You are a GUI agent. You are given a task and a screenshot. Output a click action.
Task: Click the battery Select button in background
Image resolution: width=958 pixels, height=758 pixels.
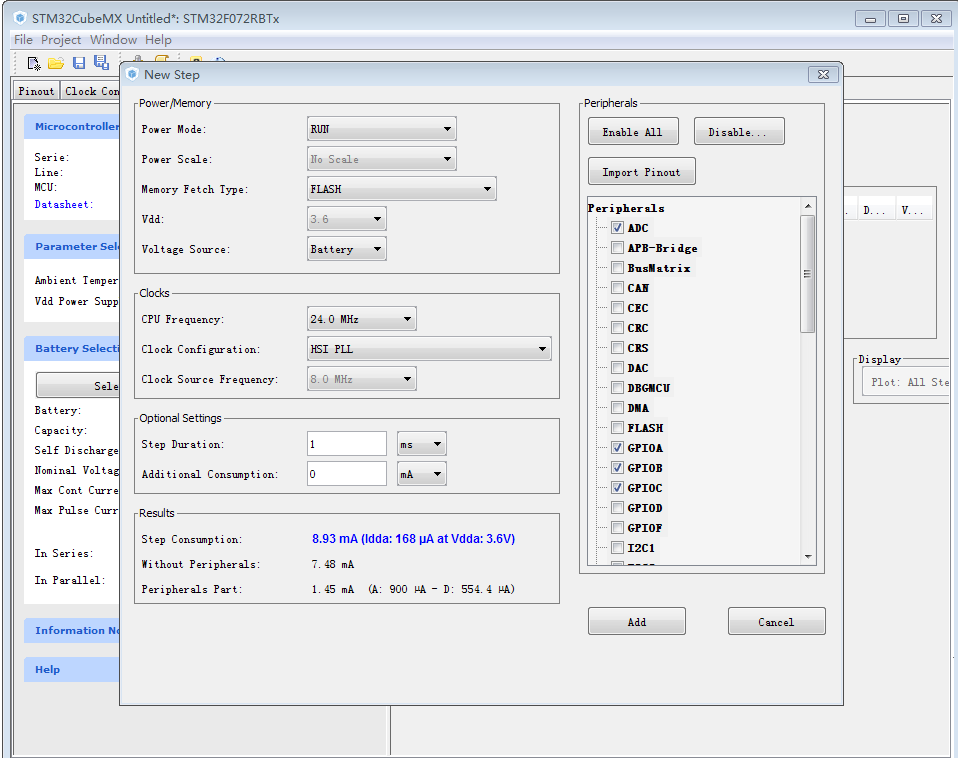point(78,385)
